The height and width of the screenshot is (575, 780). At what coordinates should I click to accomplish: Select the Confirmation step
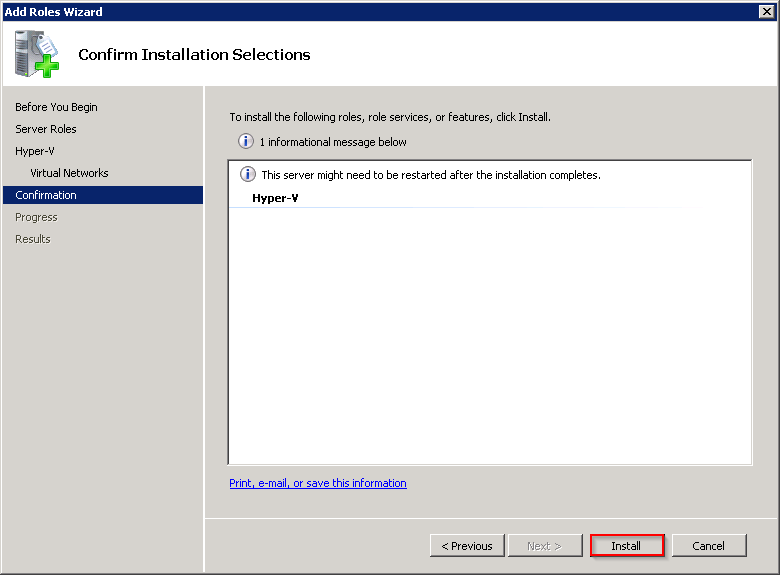103,195
